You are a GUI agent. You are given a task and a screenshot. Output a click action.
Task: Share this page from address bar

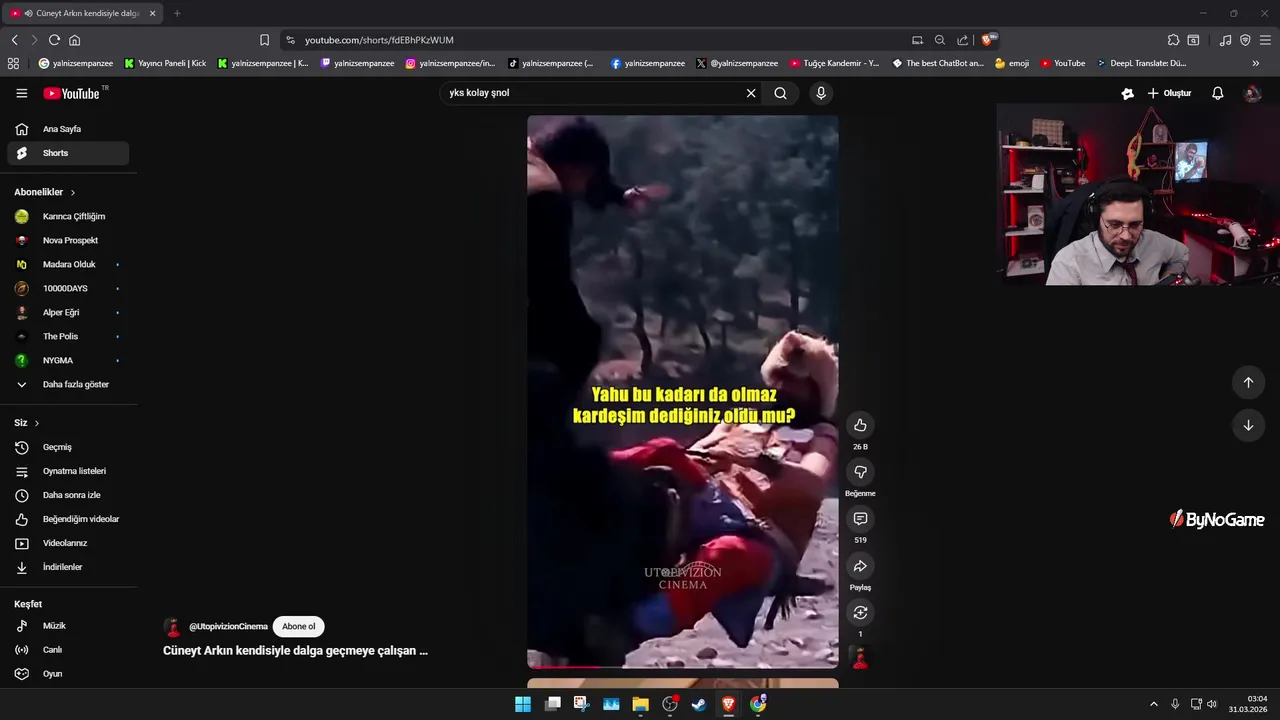pyautogui.click(x=962, y=40)
